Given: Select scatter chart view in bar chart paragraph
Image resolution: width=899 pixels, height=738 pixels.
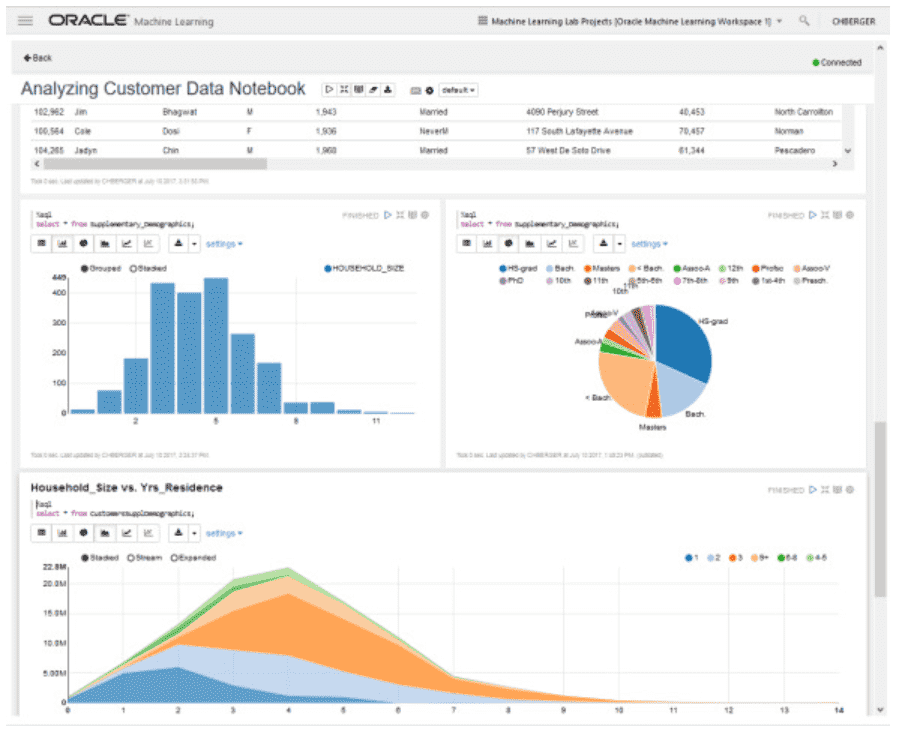Looking at the screenshot, I should click(x=148, y=244).
